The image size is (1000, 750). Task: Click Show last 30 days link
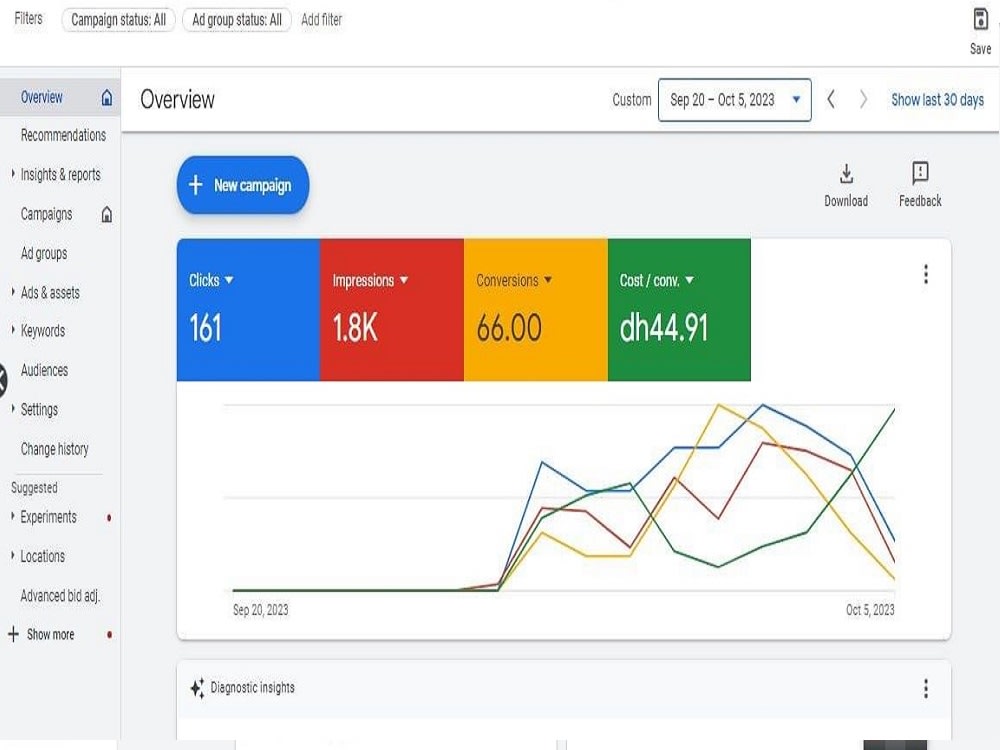(x=938, y=100)
